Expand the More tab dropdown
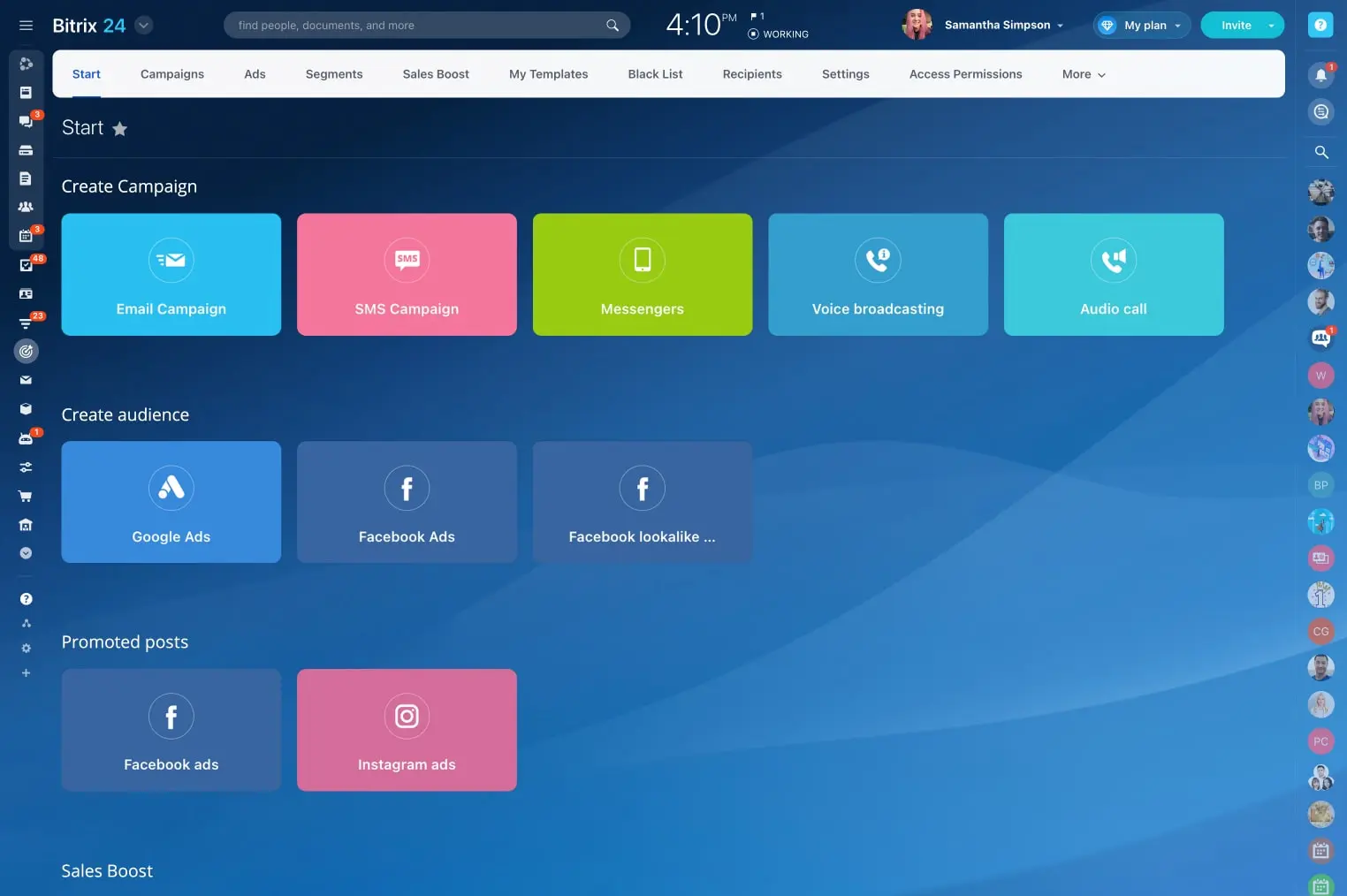 pos(1083,74)
